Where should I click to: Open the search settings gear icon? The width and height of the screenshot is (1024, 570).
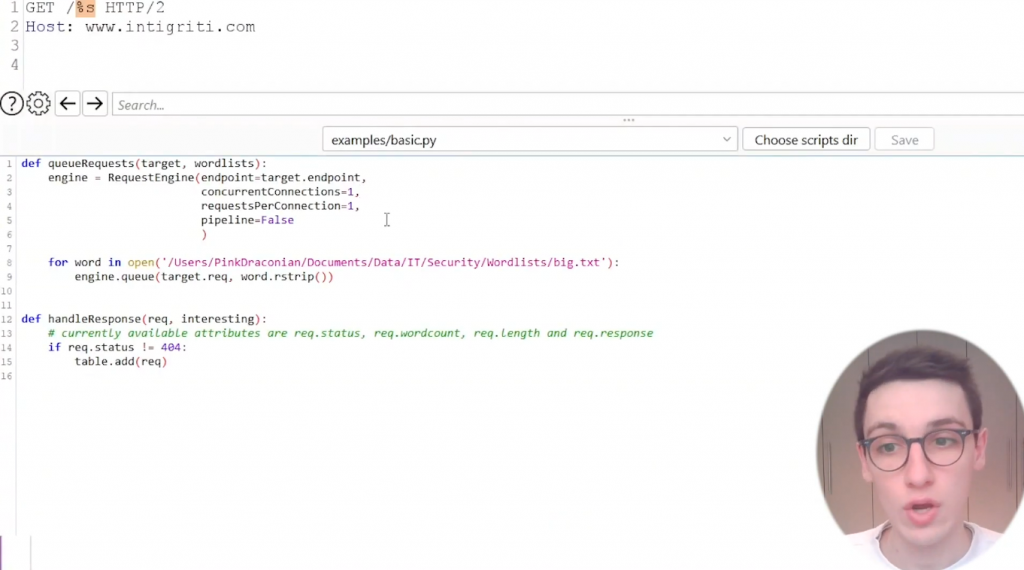tap(39, 104)
